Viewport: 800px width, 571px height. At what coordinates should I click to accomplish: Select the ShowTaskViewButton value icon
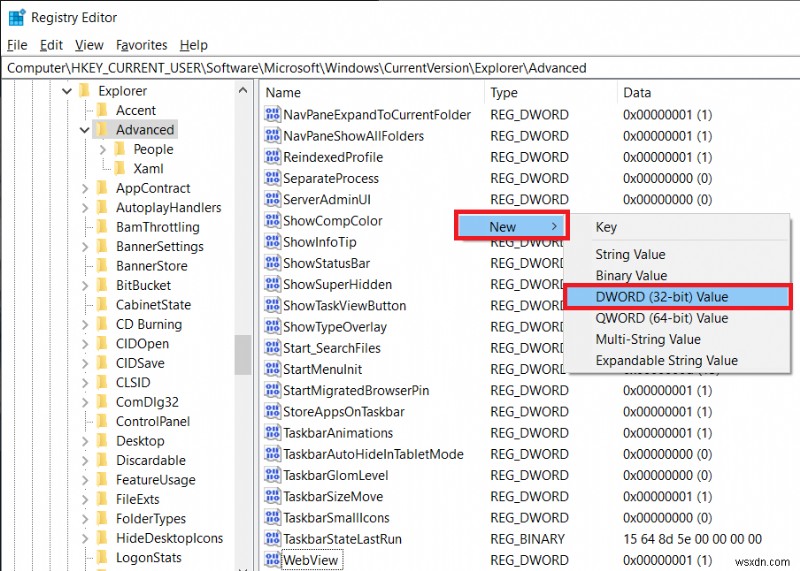[272, 305]
